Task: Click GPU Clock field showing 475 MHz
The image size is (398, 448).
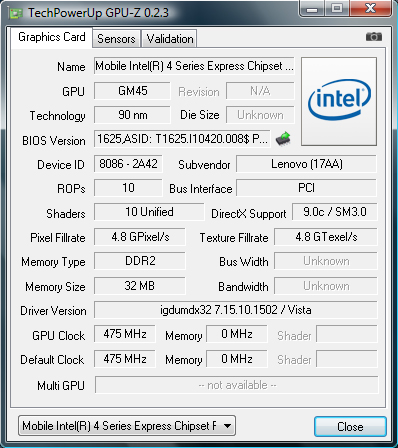Action: [x=125, y=334]
